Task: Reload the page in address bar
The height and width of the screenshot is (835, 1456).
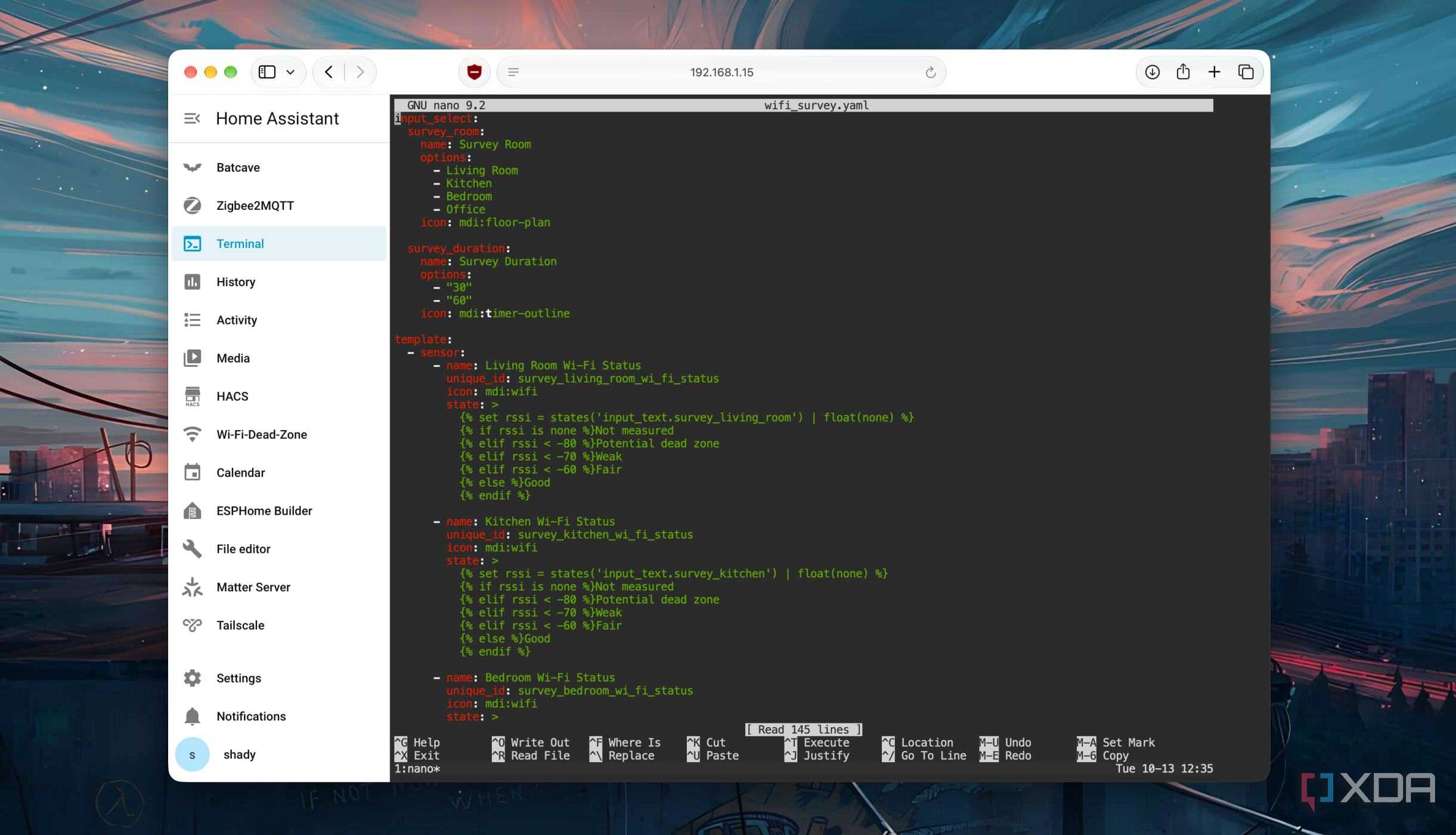Action: pyautogui.click(x=930, y=73)
